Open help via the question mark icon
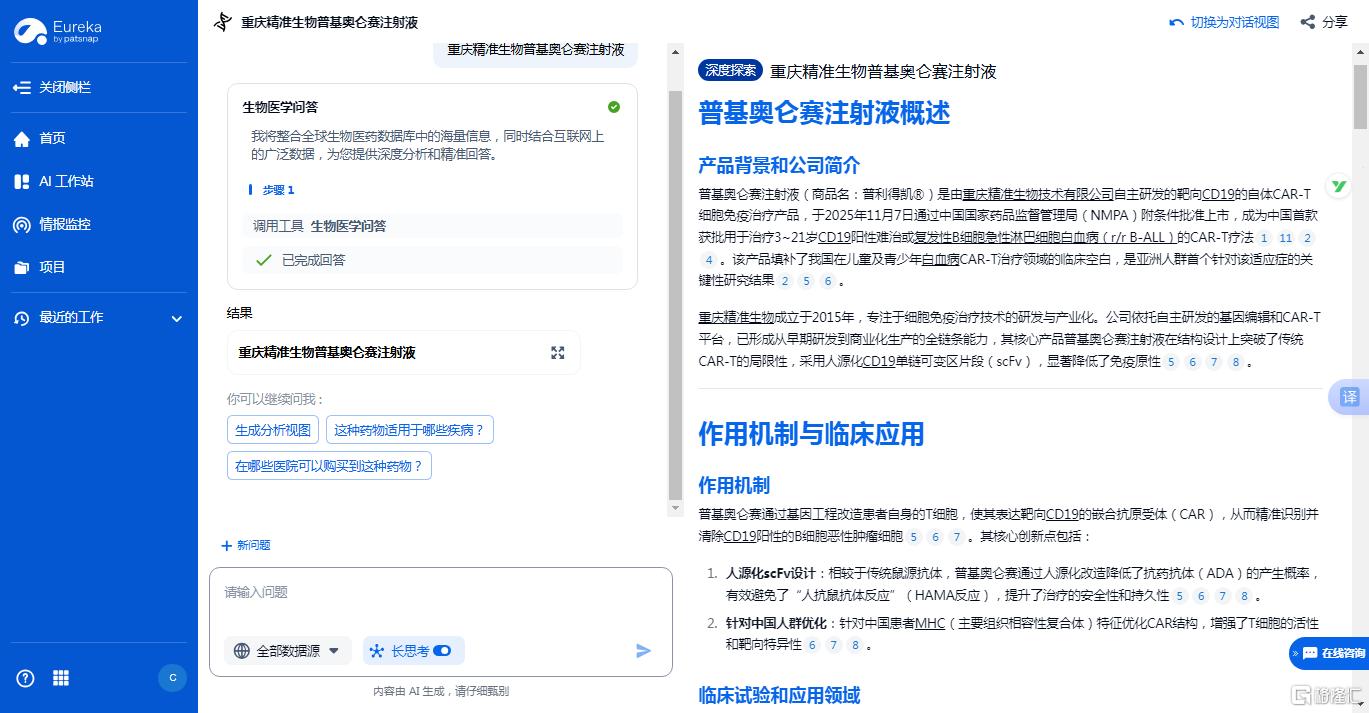This screenshot has height=713, width=1369. point(24,678)
